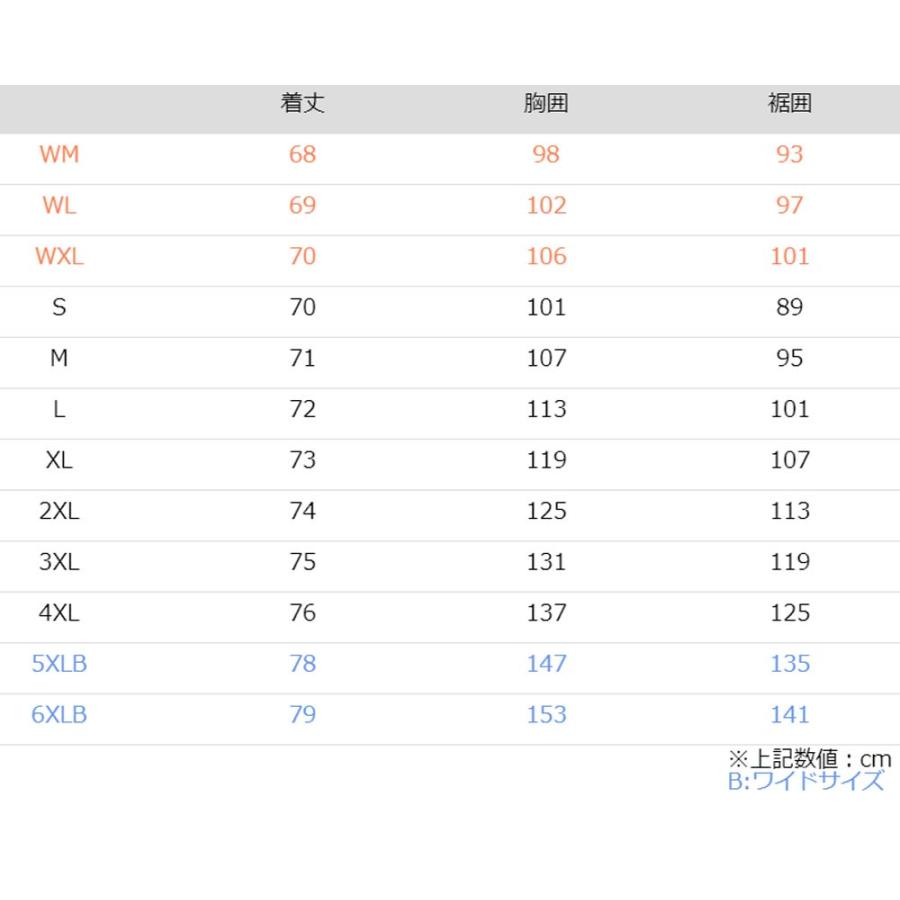Click the blue 5XLB size label

tap(59, 664)
